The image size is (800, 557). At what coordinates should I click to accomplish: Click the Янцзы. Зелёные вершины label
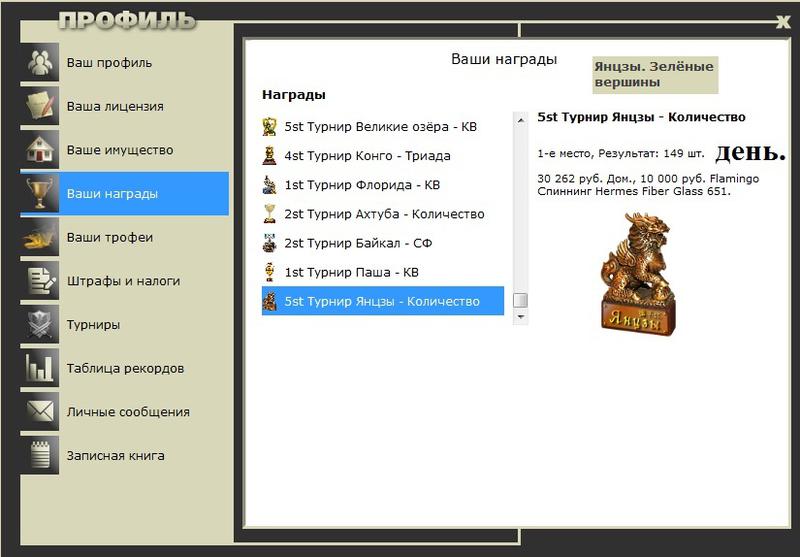click(655, 74)
